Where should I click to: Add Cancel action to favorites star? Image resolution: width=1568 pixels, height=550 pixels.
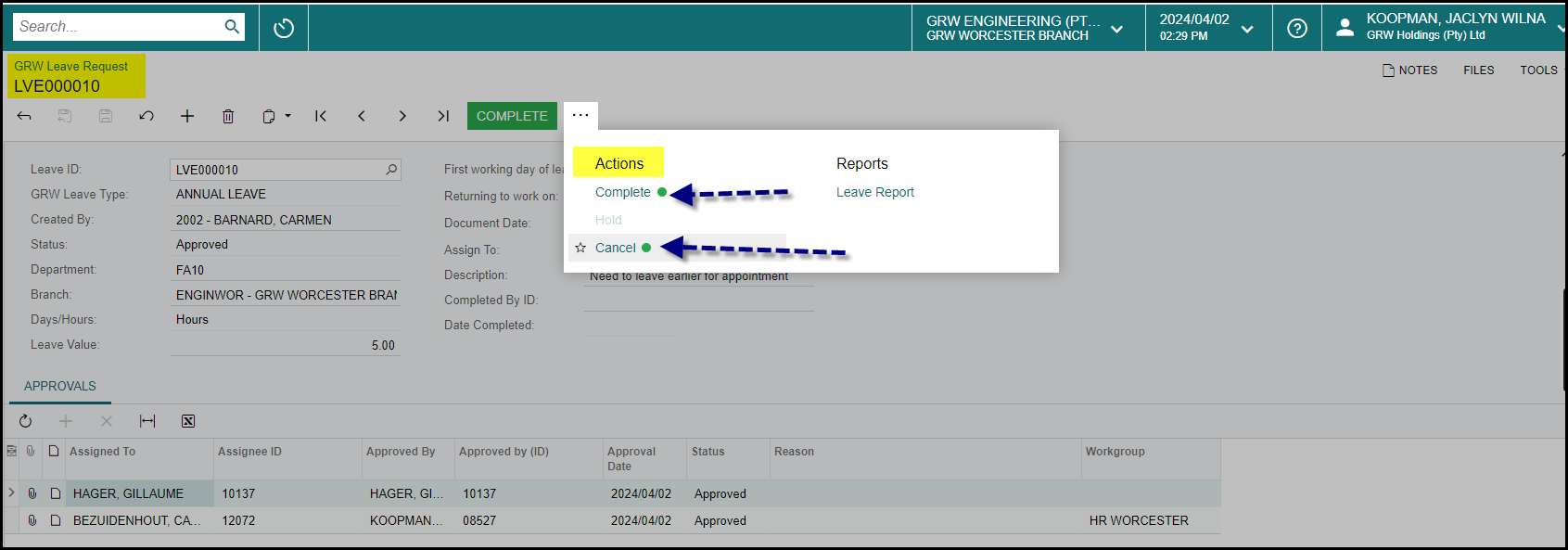(x=580, y=248)
